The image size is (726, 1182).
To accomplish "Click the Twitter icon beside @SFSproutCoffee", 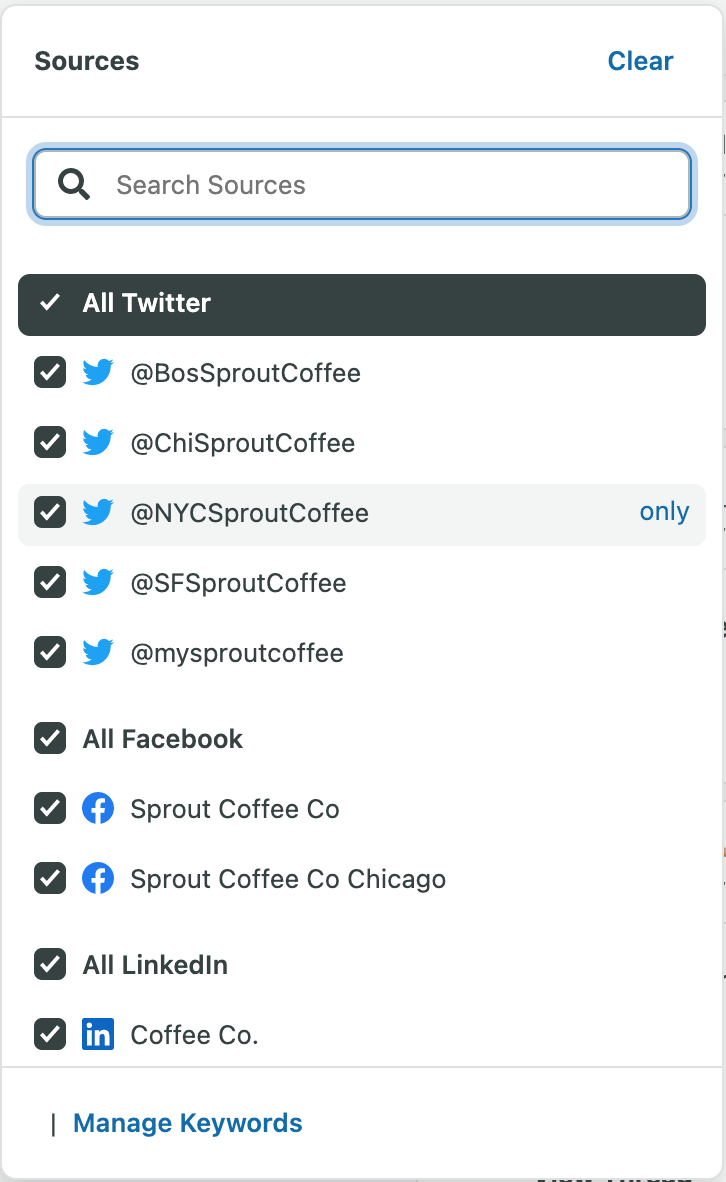I will point(98,583).
